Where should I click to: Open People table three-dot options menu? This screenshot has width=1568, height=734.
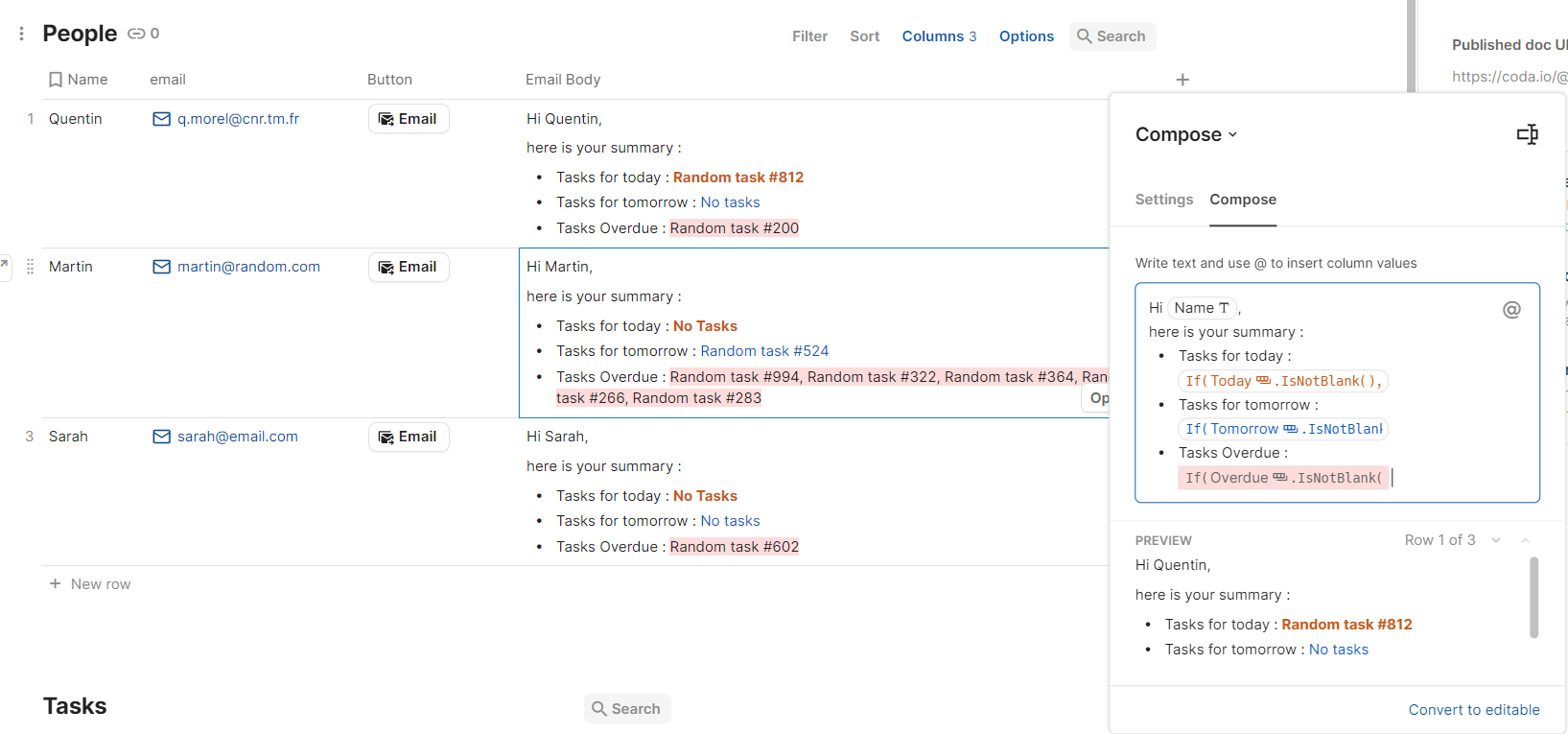pyautogui.click(x=21, y=34)
